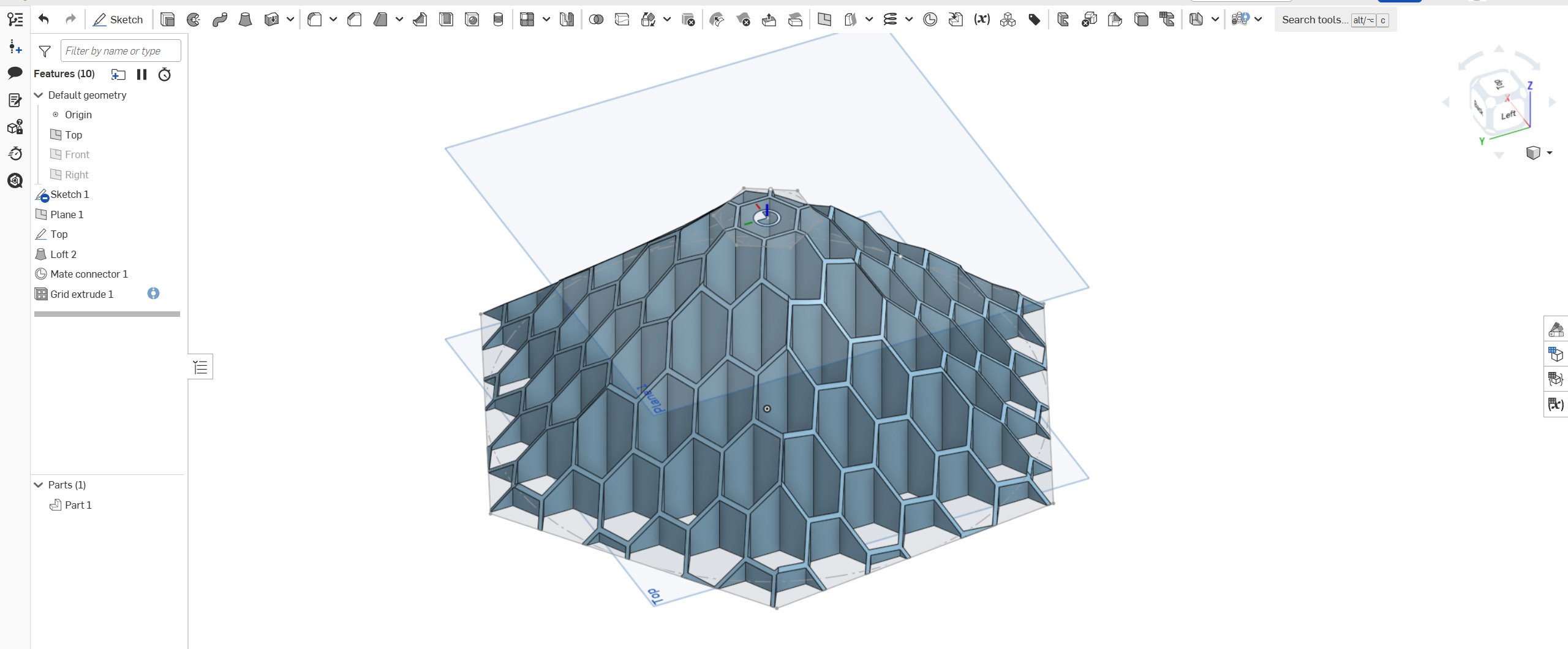The height and width of the screenshot is (649, 1568).
Task: Select the Sweep tool
Action: tap(219, 19)
